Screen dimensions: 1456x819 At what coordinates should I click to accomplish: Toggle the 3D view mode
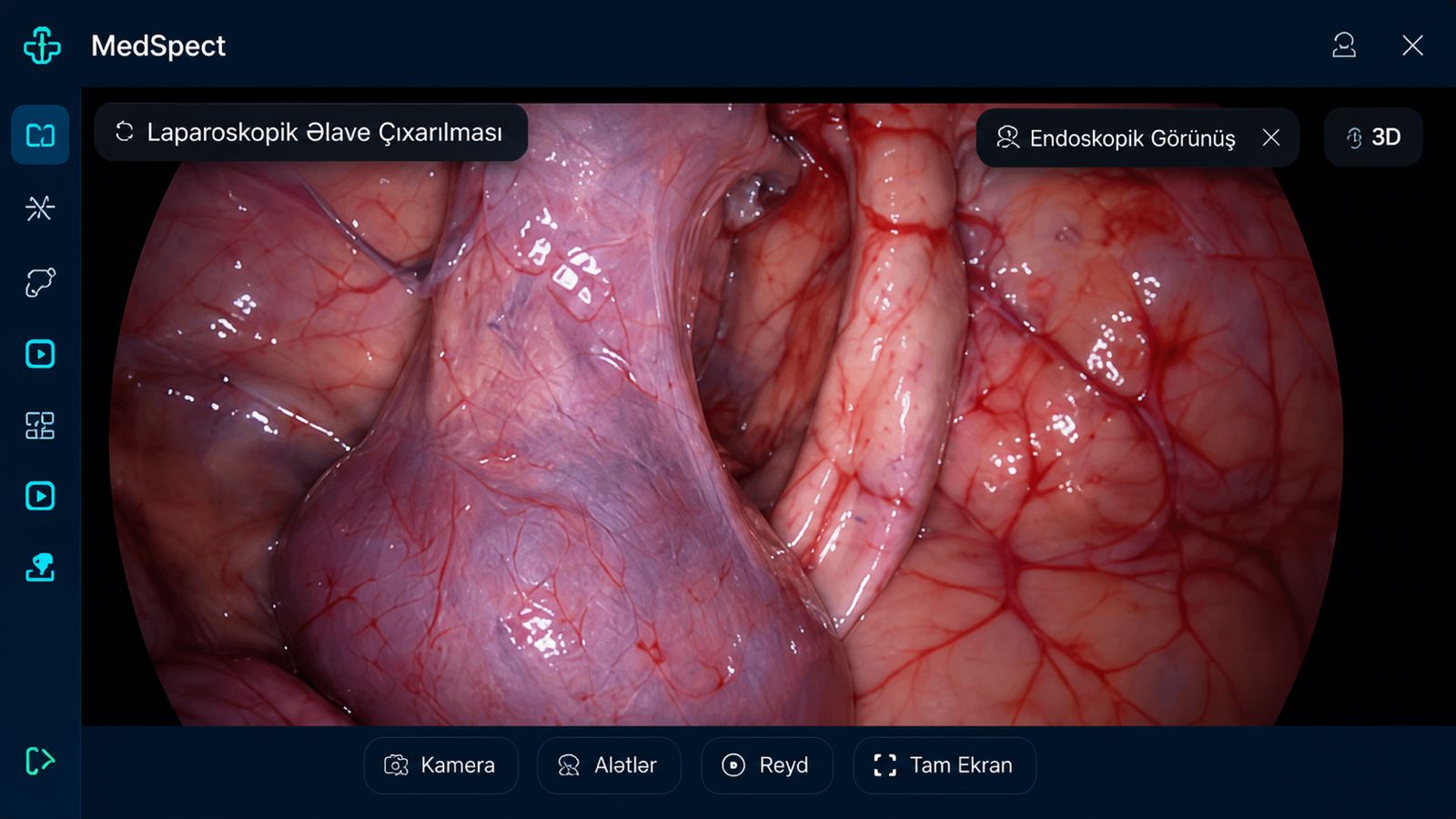1373,137
